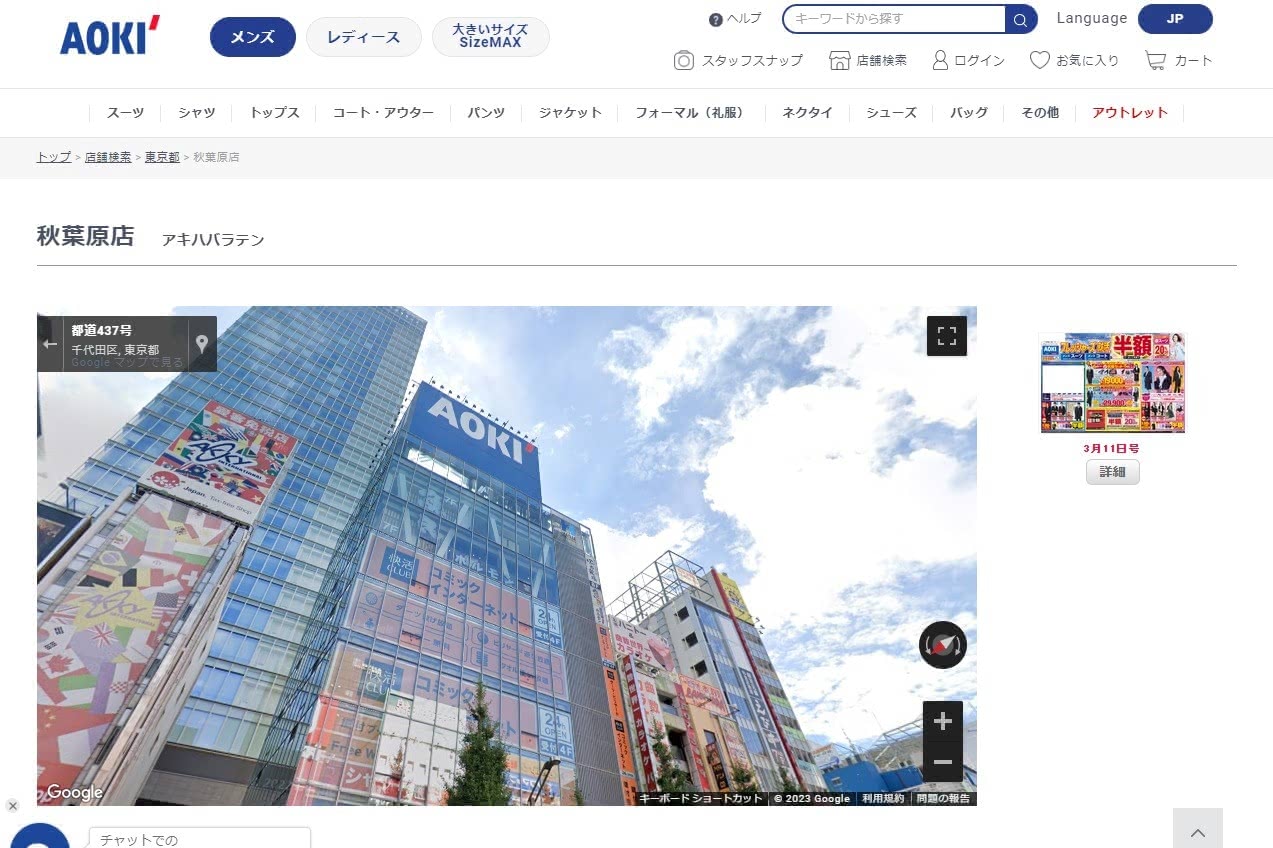Open the アウトレット menu
The height and width of the screenshot is (848, 1273).
pyautogui.click(x=1130, y=113)
